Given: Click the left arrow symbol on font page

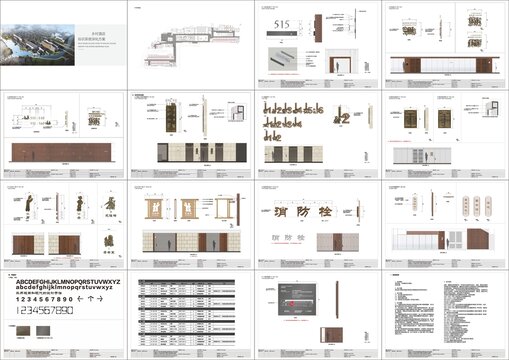Looking at the screenshot, I should (x=80, y=299).
